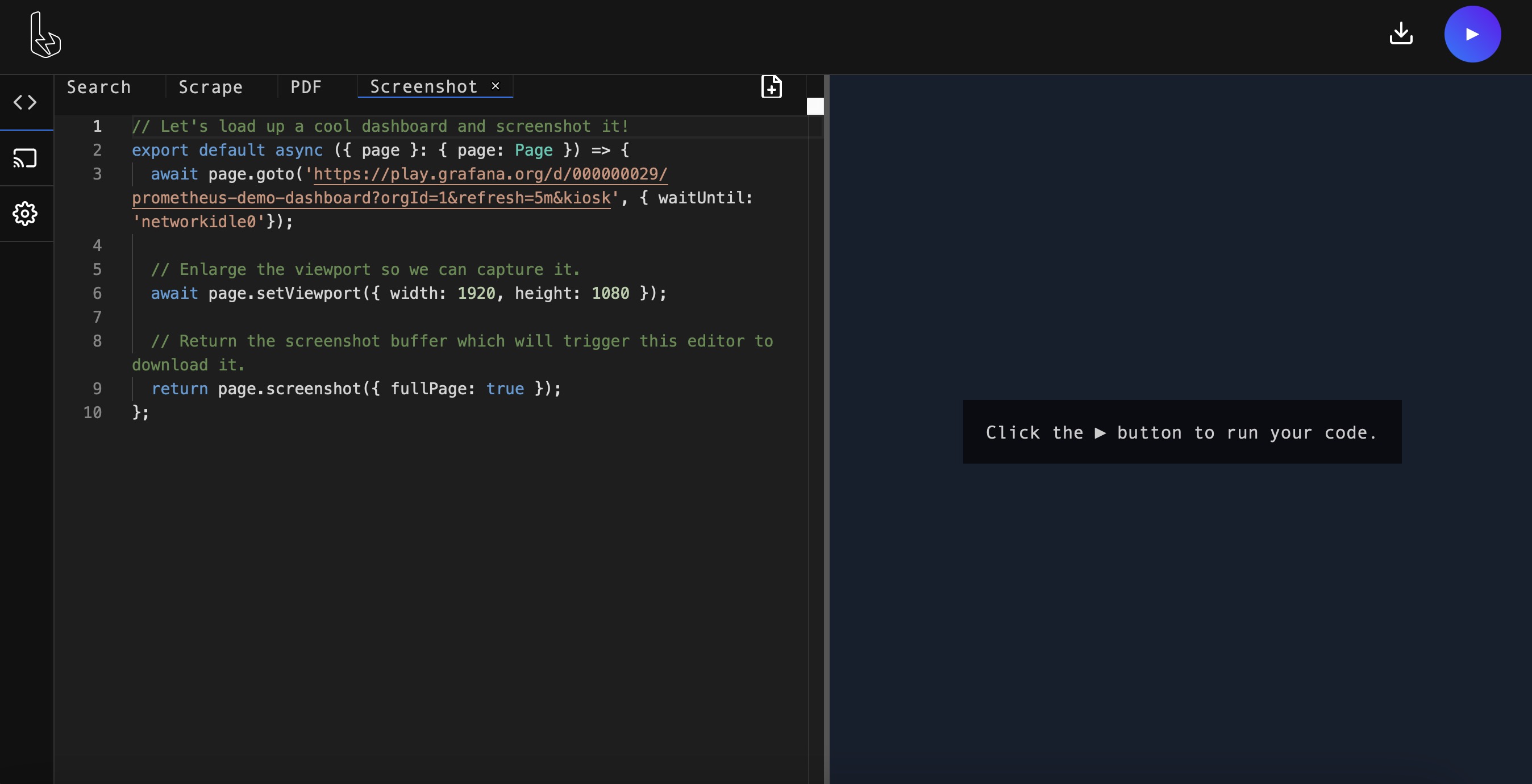1532x784 pixels.
Task: Click the white minimap handle beside the editor
Action: point(815,106)
